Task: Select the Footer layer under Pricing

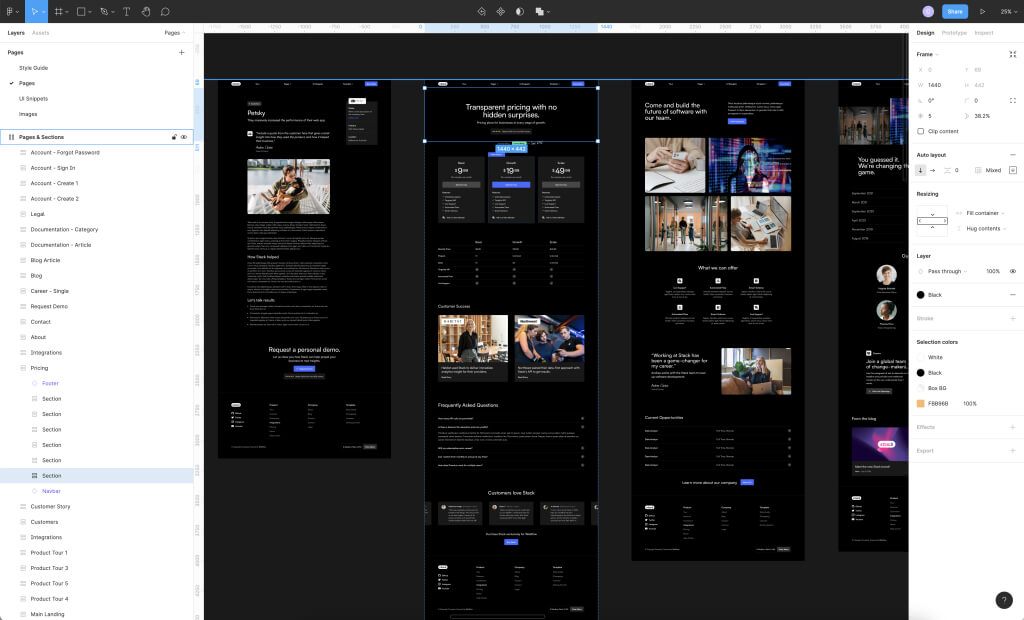Action: pyautogui.click(x=50, y=383)
